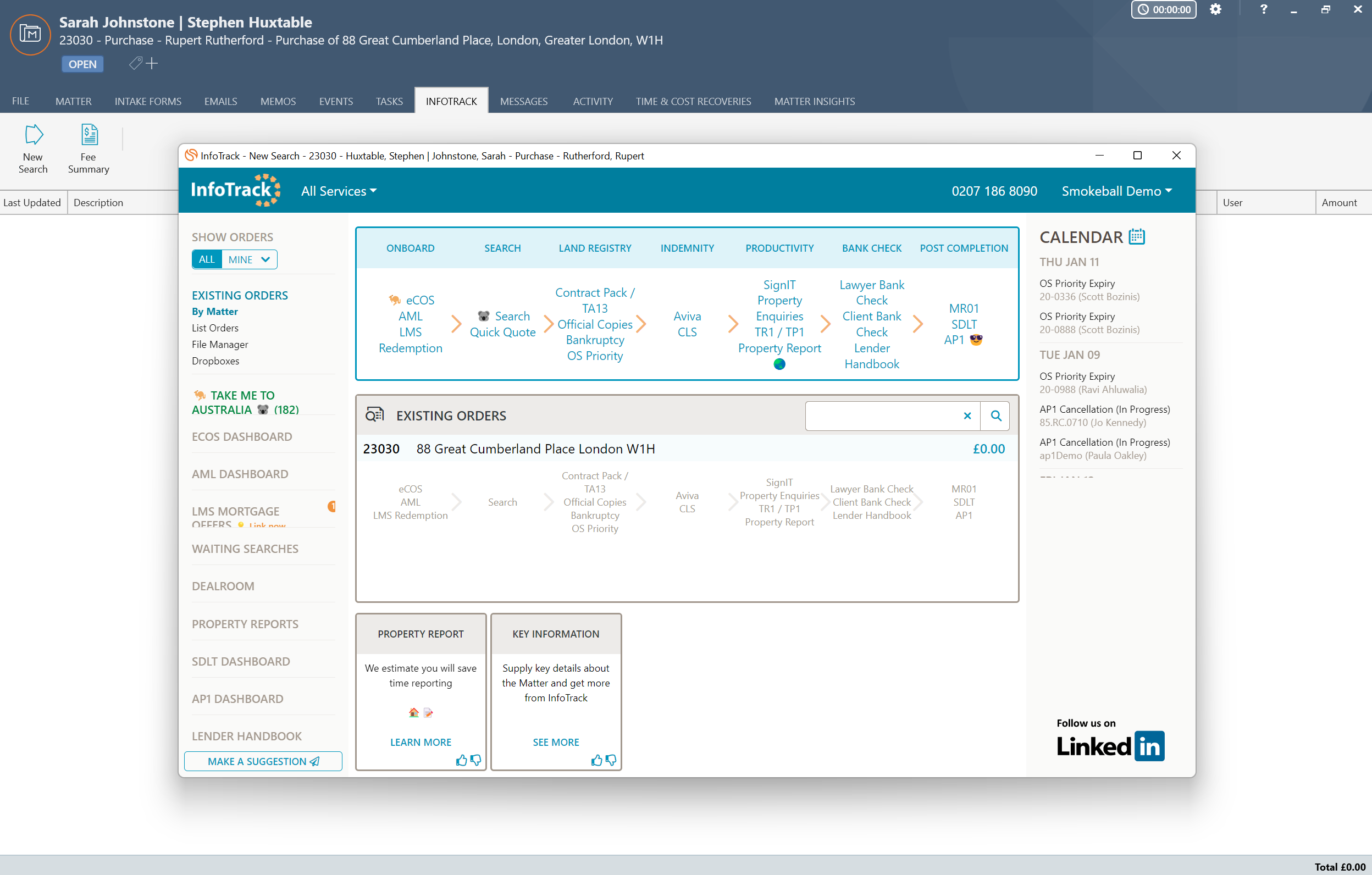Switch to the MATTER INSIGHTS tab
Image resolution: width=1372 pixels, height=875 pixels.
pyautogui.click(x=814, y=101)
